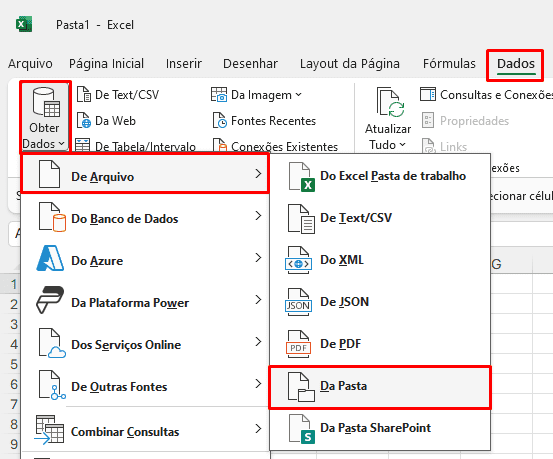Click the SharePoint folder icon
This screenshot has height=459, width=553.
click(302, 429)
